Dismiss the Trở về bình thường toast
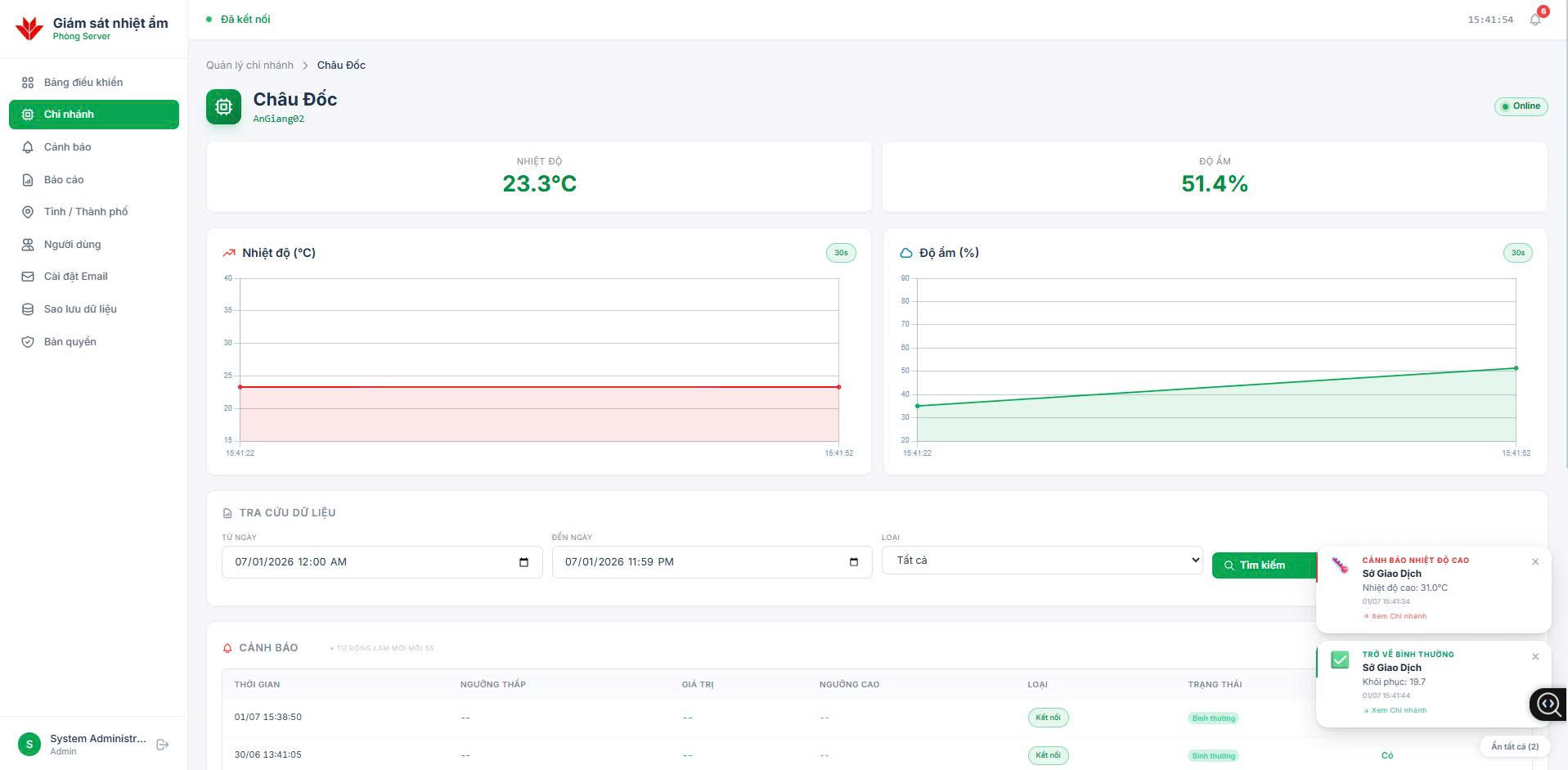The height and width of the screenshot is (770, 1568). pyautogui.click(x=1535, y=657)
